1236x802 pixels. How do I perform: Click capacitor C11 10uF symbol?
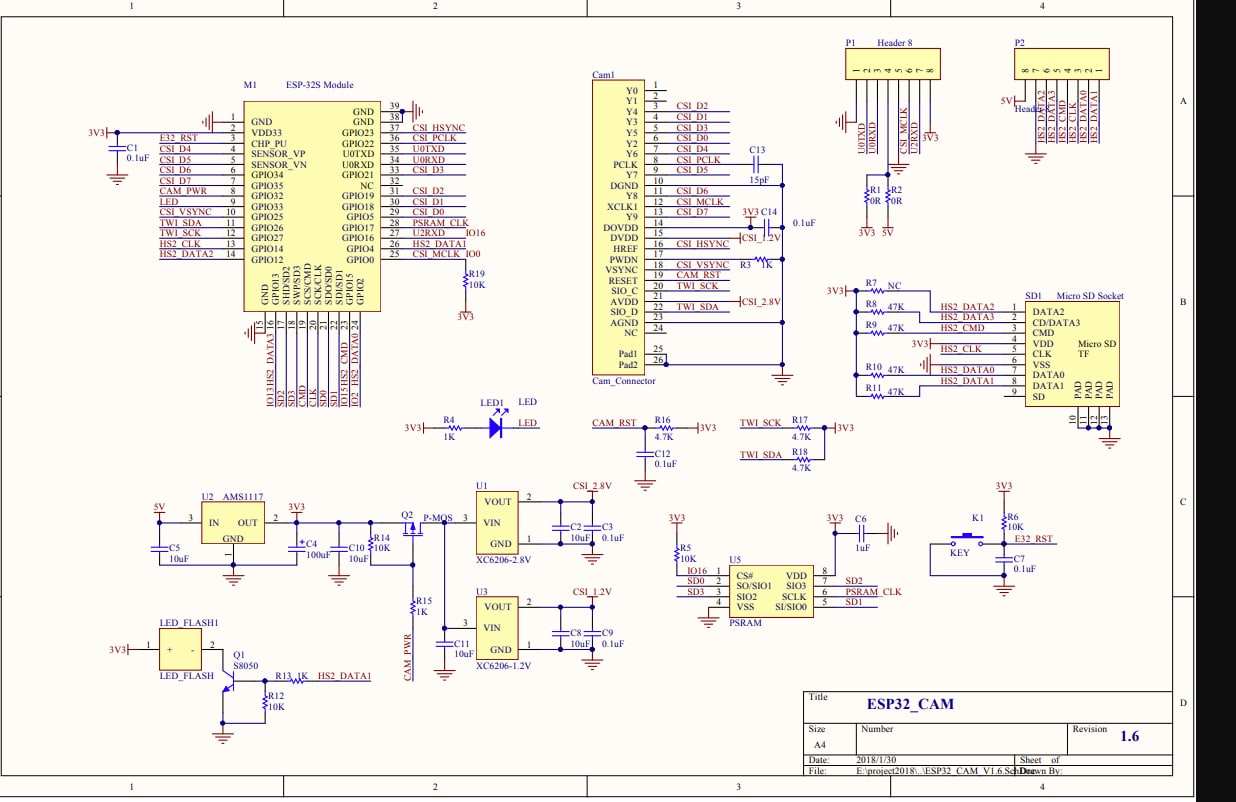coord(443,643)
